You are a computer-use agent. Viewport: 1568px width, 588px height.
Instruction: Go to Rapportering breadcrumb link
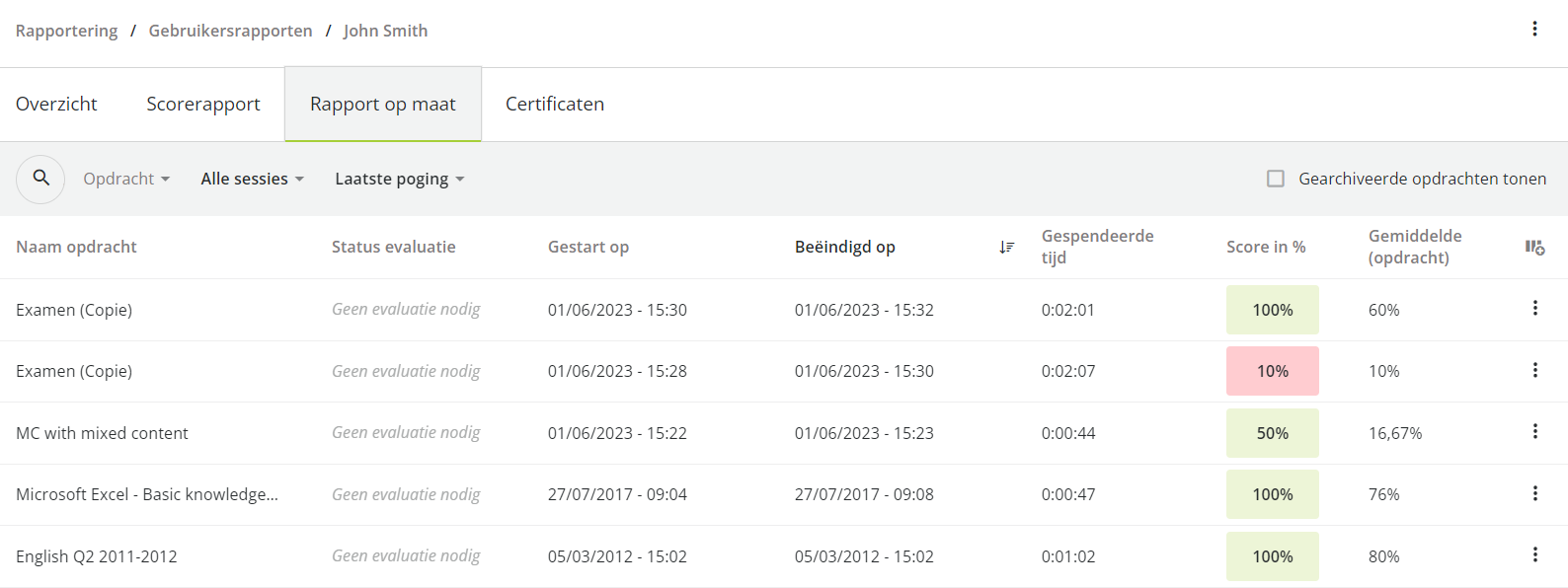[66, 31]
